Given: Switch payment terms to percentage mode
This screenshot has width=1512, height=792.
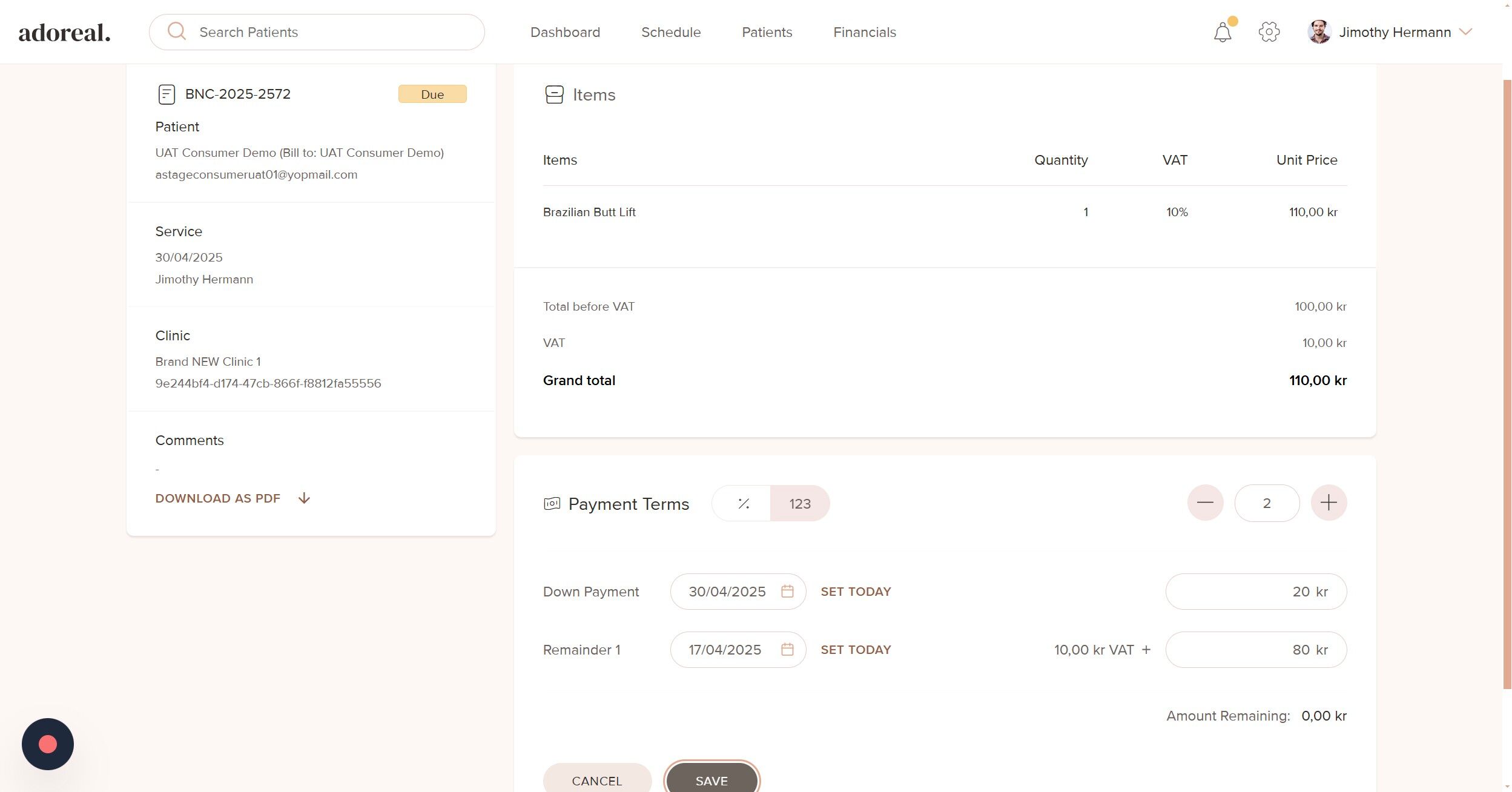Looking at the screenshot, I should pos(743,503).
